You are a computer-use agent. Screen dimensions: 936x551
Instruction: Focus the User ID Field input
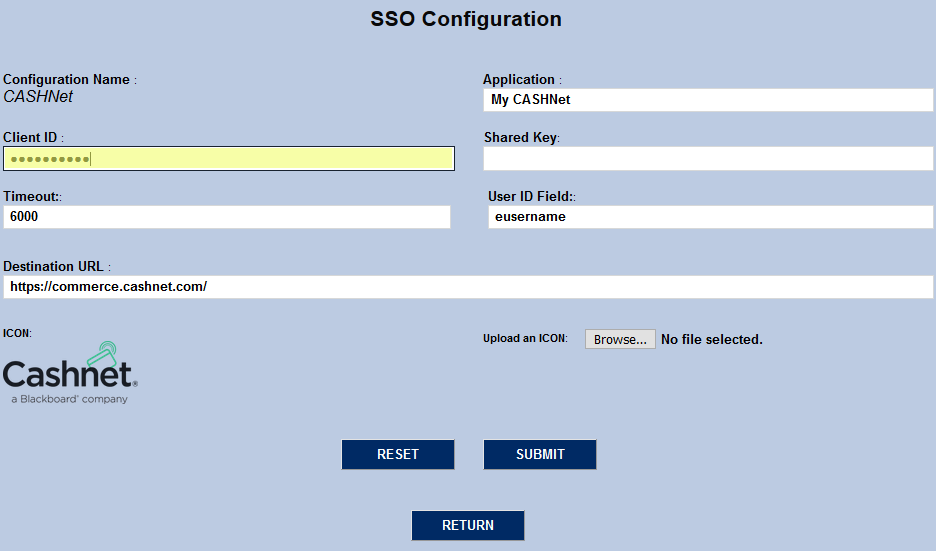(x=710, y=217)
